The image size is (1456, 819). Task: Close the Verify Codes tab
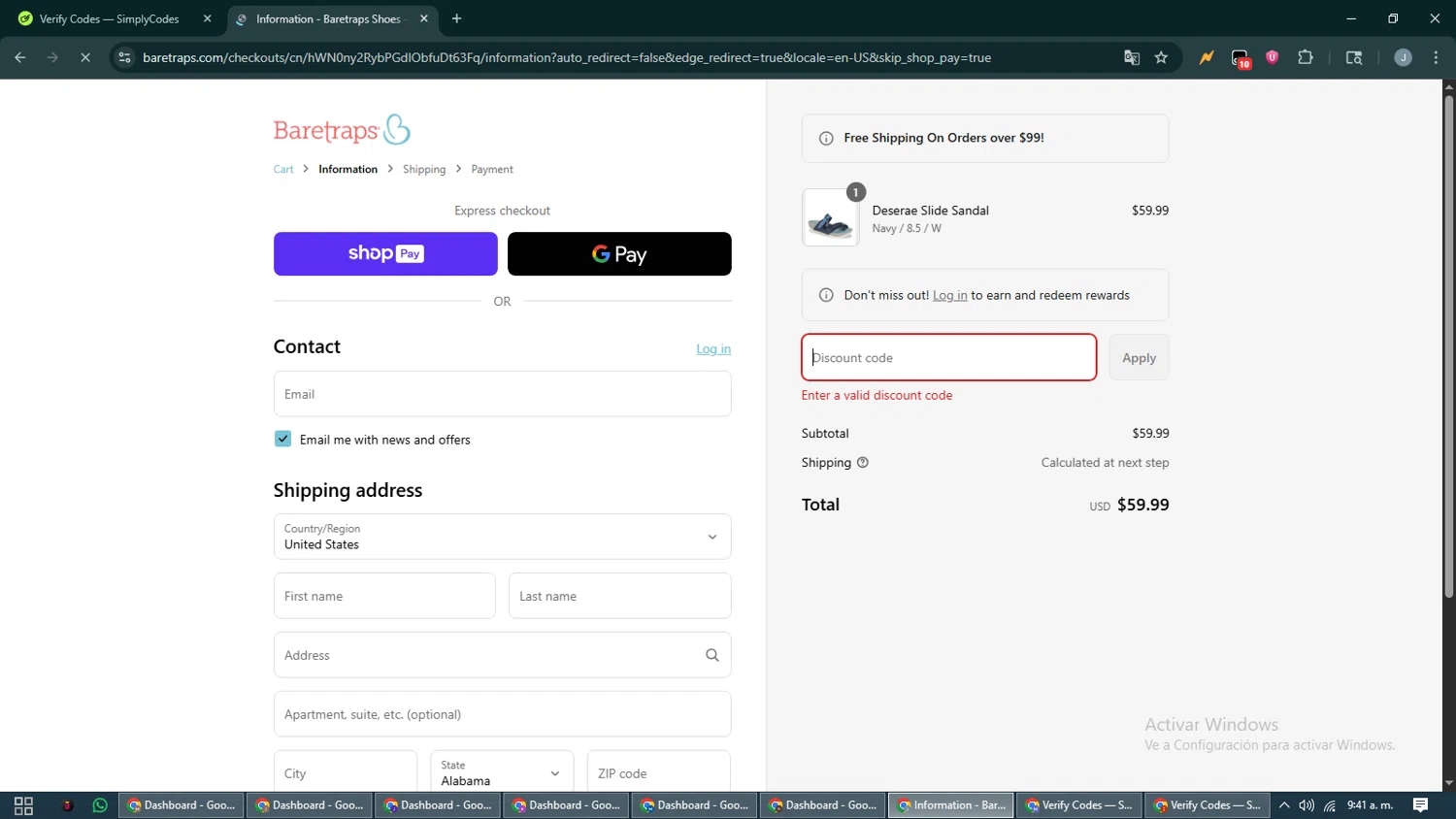click(207, 18)
